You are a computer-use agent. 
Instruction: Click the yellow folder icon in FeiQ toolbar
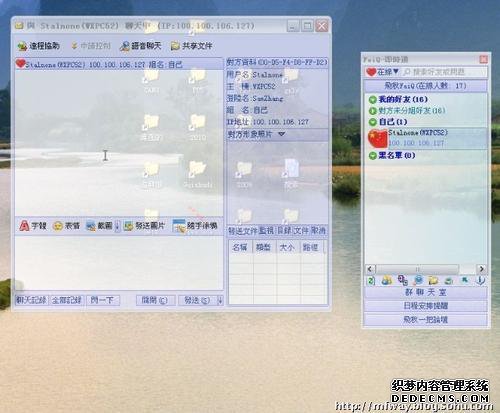pyautogui.click(x=433, y=280)
